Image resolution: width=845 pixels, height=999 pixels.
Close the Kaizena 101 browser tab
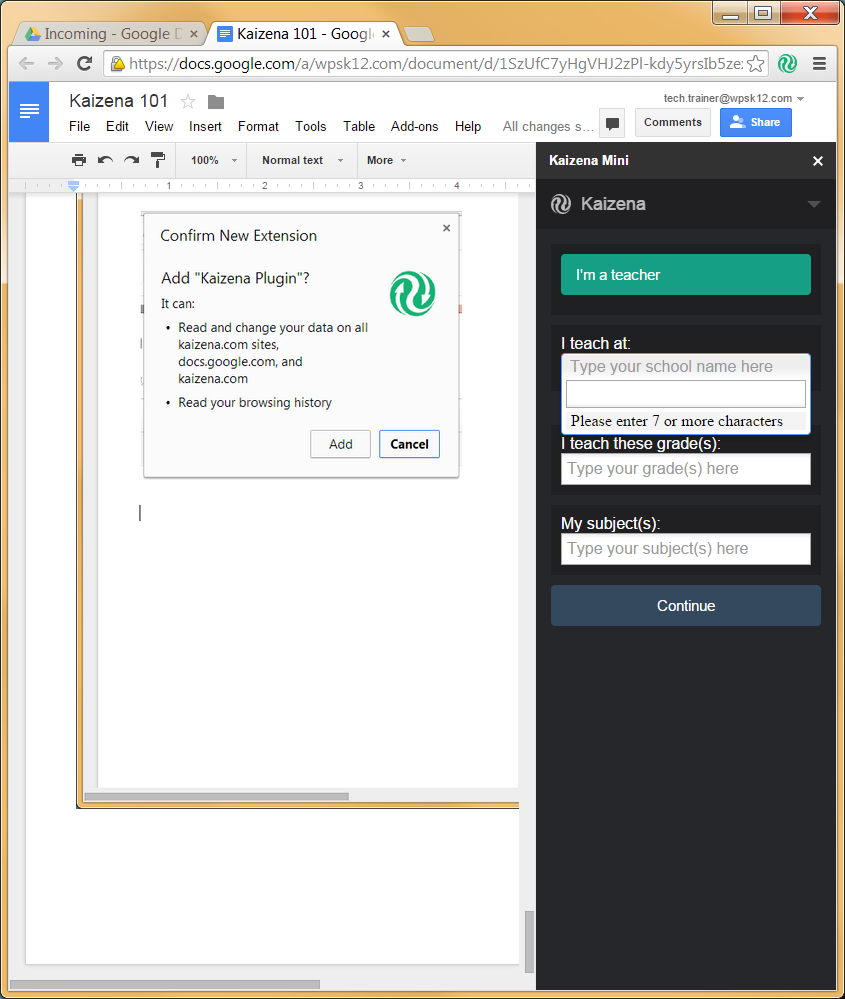[x=386, y=34]
